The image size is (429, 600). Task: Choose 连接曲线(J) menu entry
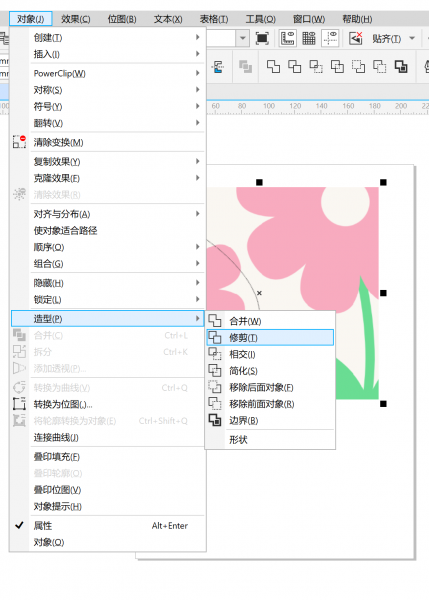pyautogui.click(x=108, y=437)
